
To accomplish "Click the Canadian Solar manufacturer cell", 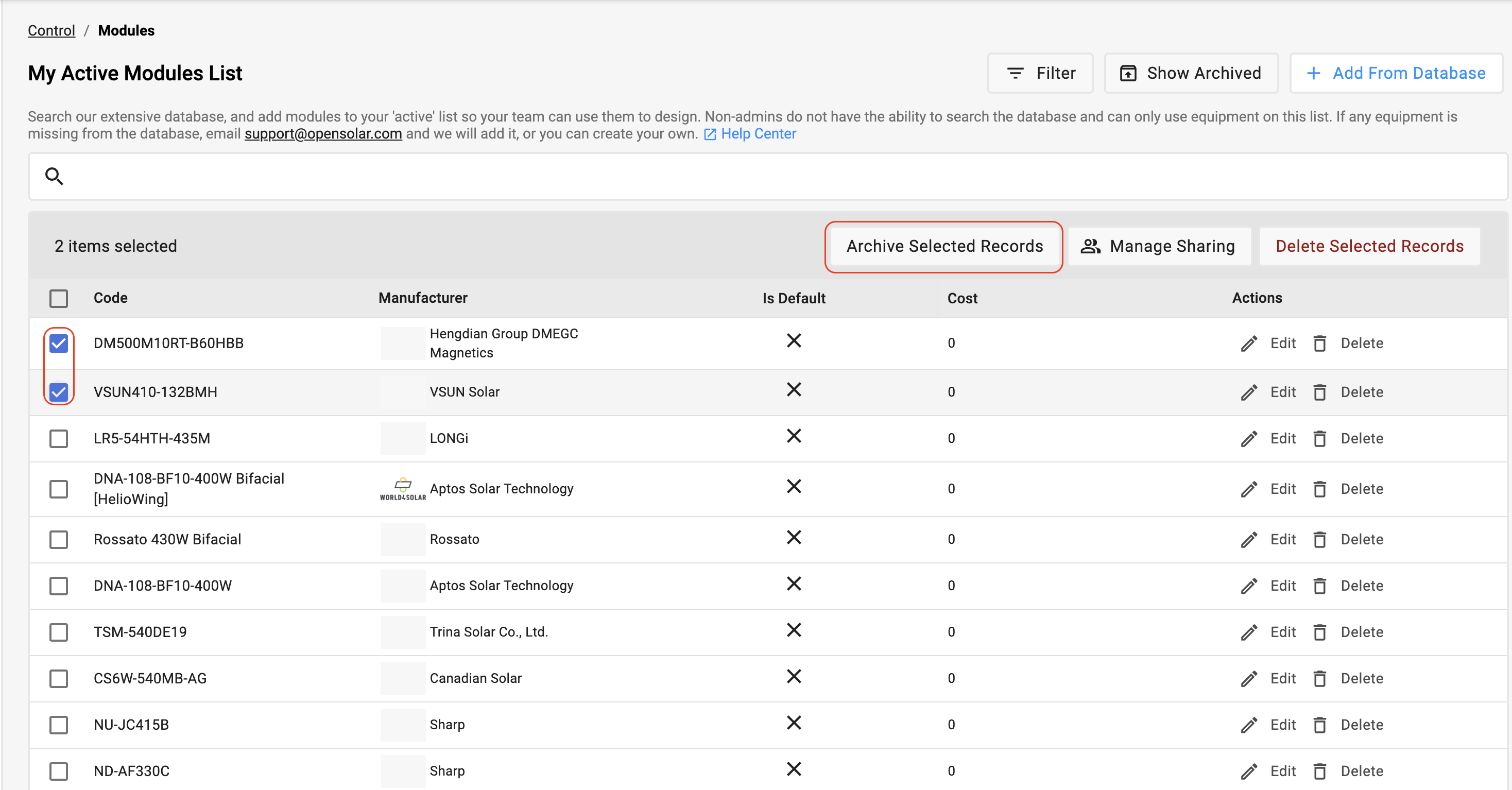I will (x=475, y=678).
